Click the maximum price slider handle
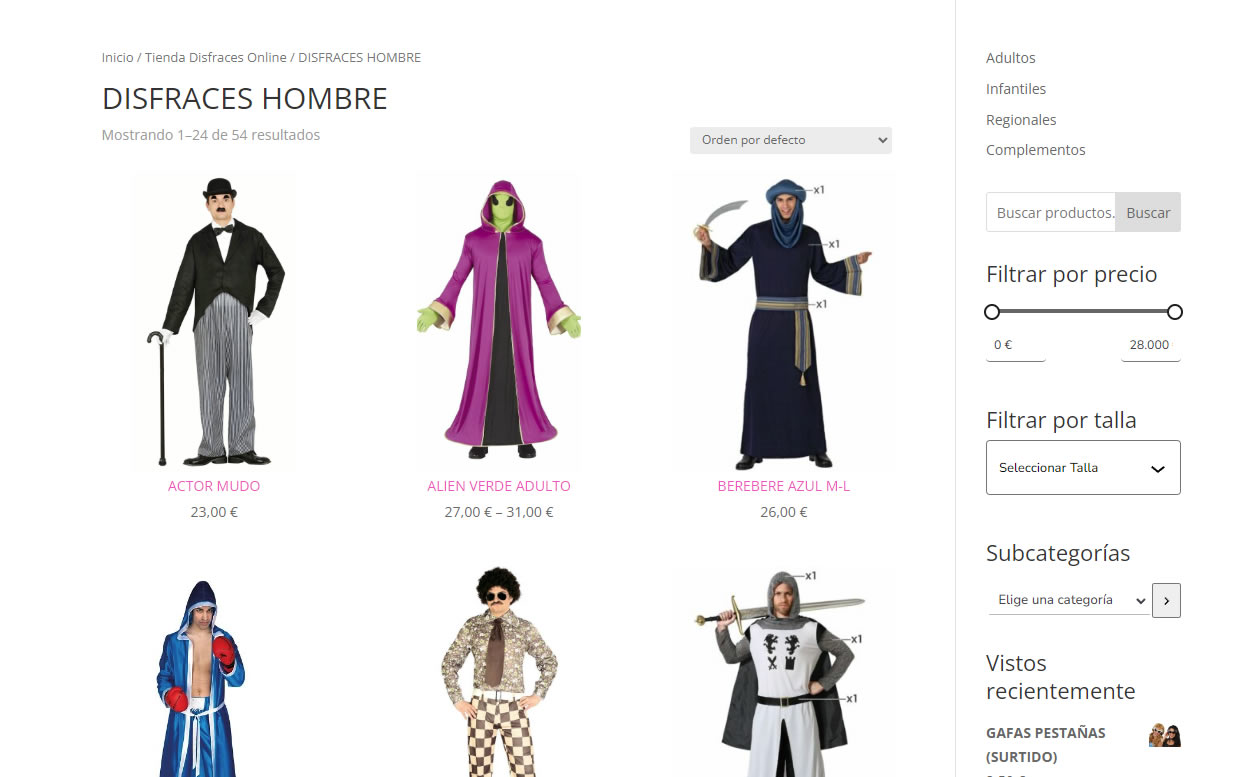This screenshot has height=777, width=1253. point(1175,312)
